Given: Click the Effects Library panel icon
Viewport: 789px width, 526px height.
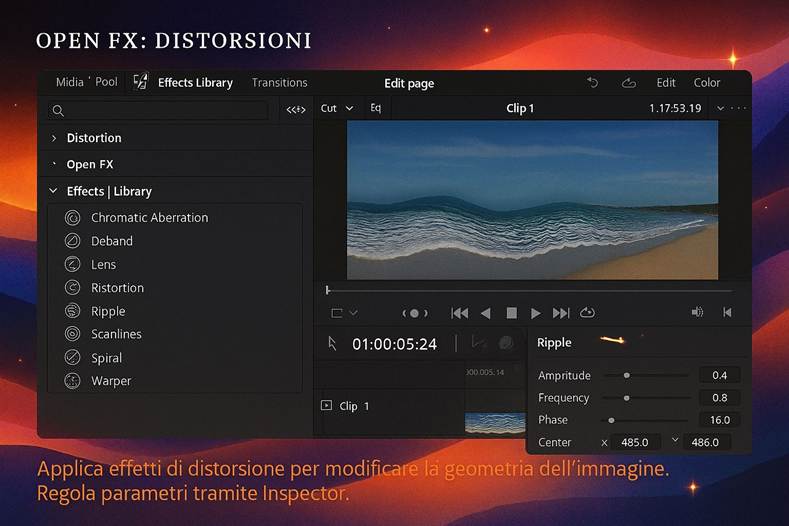Looking at the screenshot, I should click(x=140, y=82).
